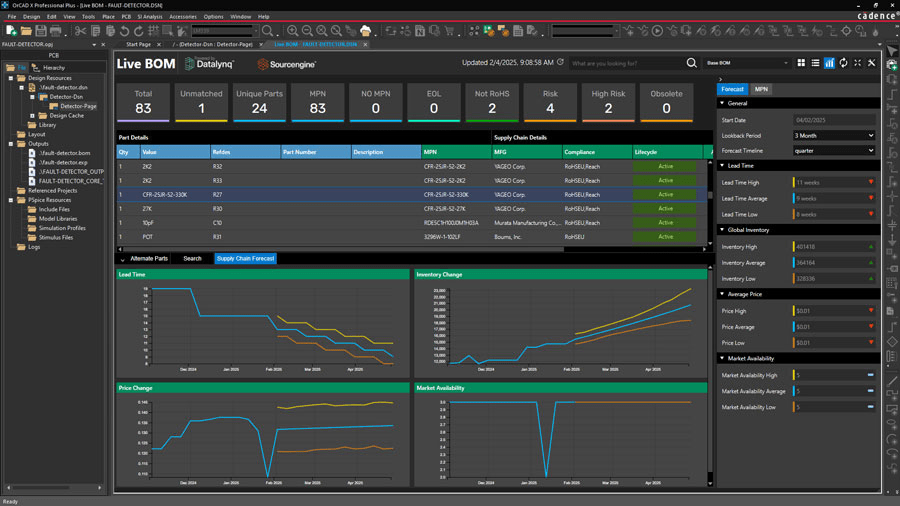Open the Base BOM dropdown
Screen dimensions: 900x506
[x=747, y=63]
